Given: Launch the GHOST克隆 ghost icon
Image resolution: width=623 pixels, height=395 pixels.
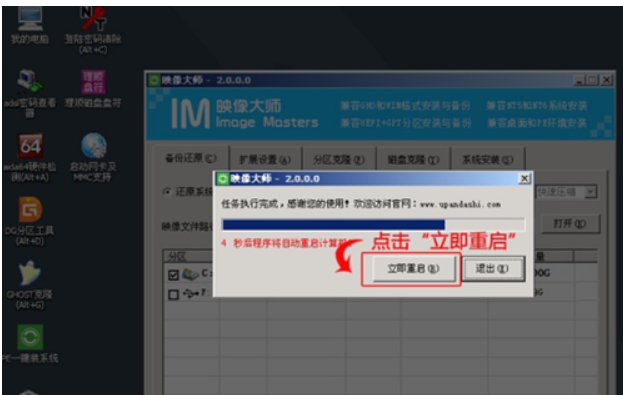Looking at the screenshot, I should click(x=30, y=284).
